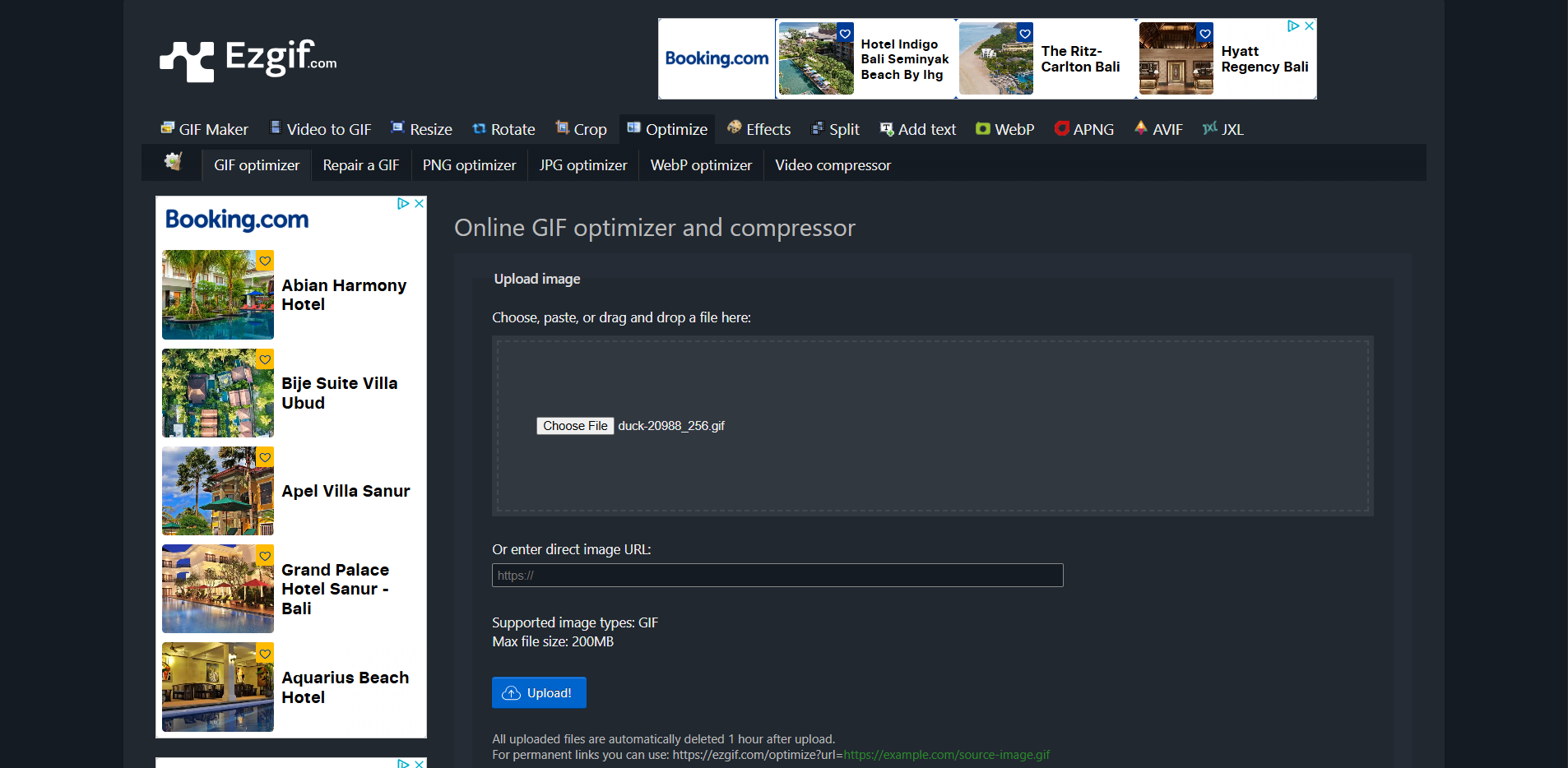Select the AVIF converter icon

click(x=1141, y=129)
